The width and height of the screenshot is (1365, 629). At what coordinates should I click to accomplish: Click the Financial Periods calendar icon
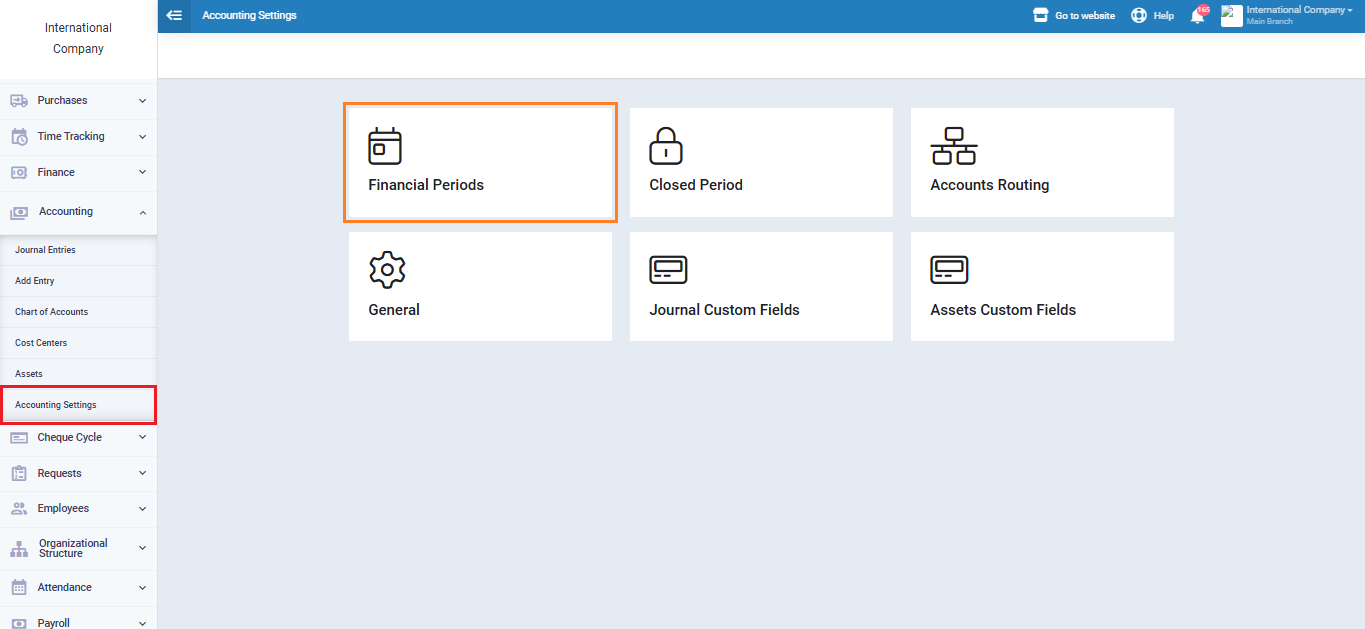point(385,146)
